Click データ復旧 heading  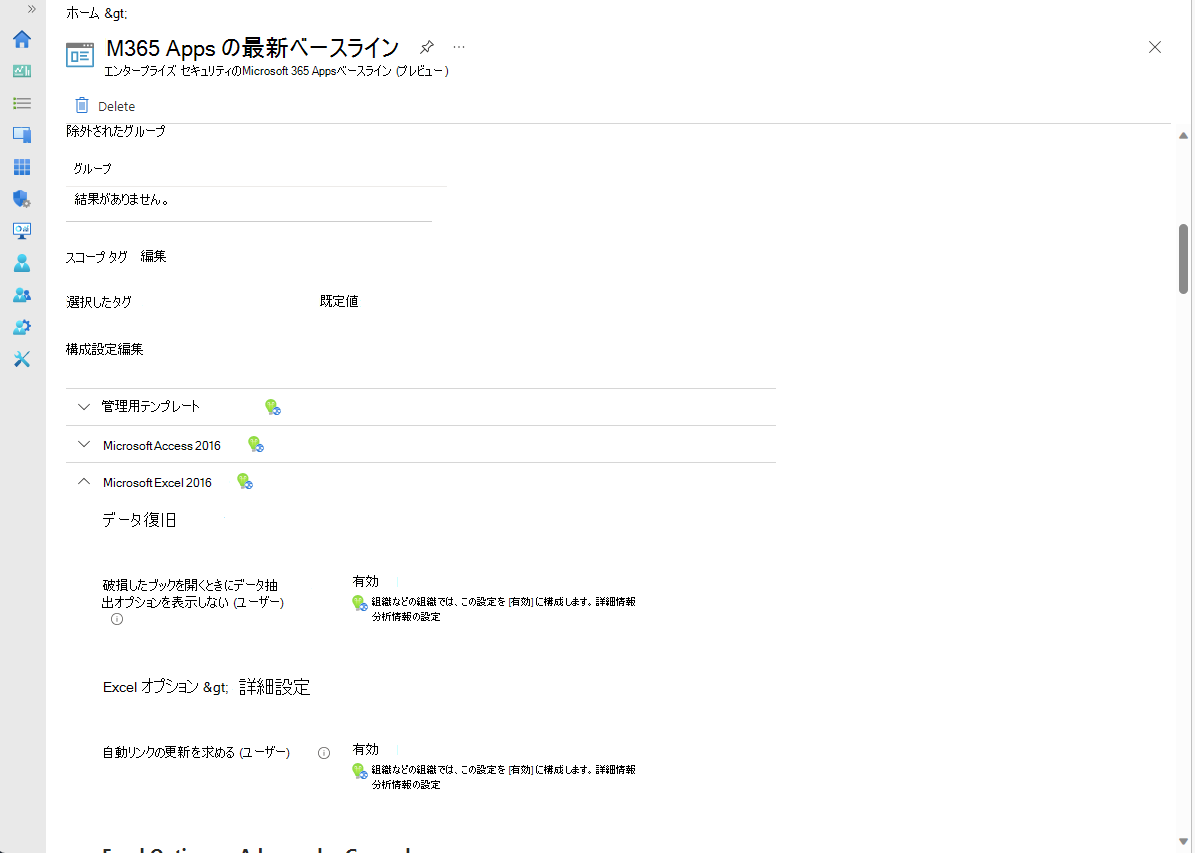pyautogui.click(x=139, y=521)
